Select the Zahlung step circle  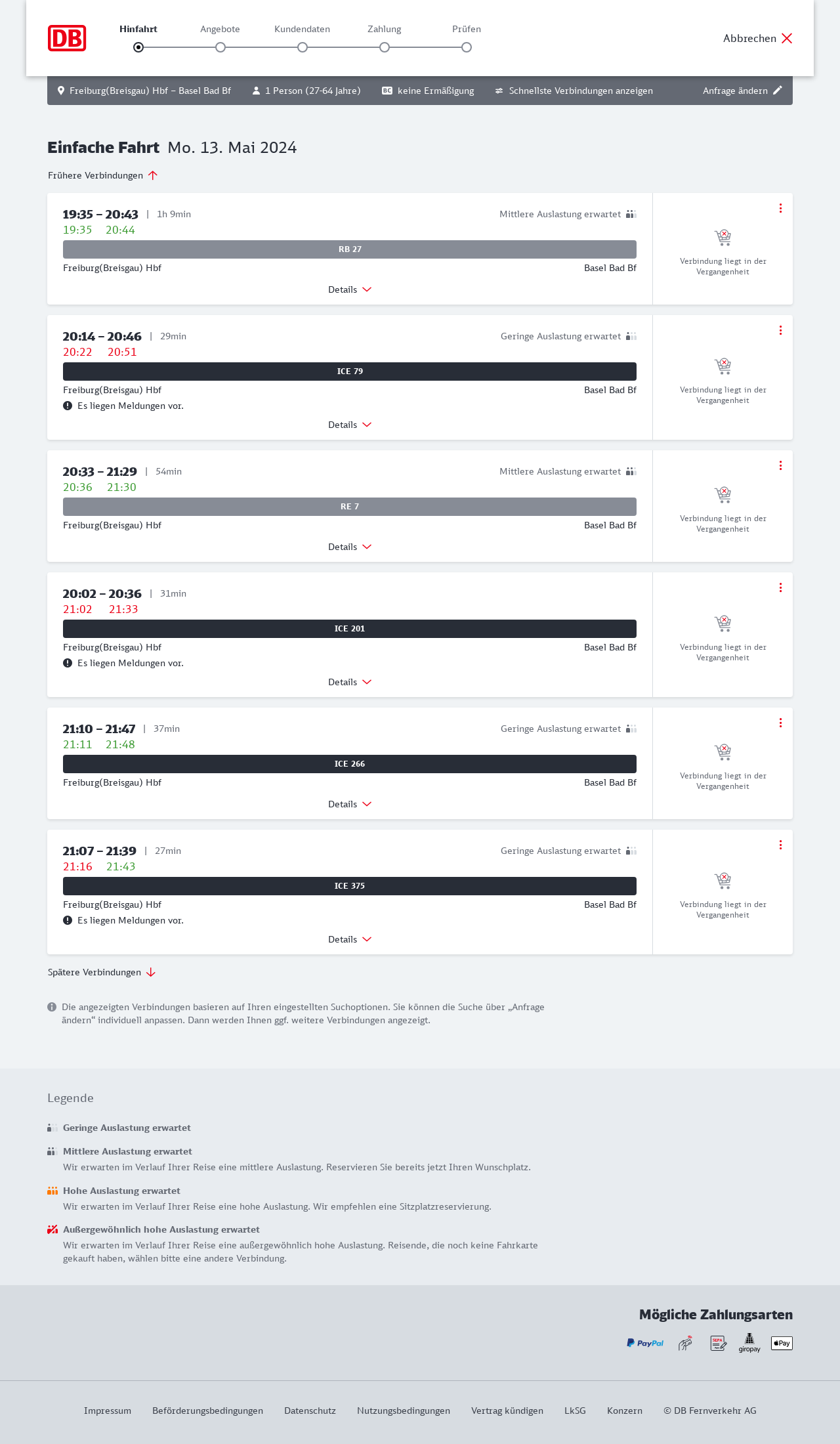385,47
